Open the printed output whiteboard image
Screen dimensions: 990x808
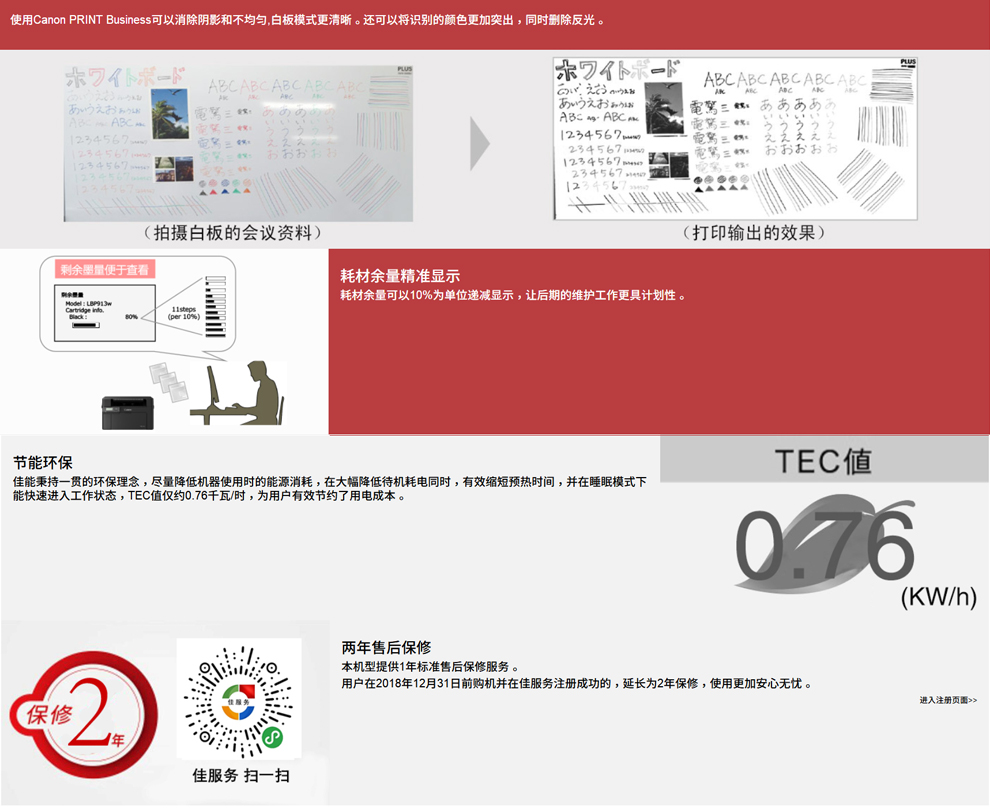click(735, 138)
